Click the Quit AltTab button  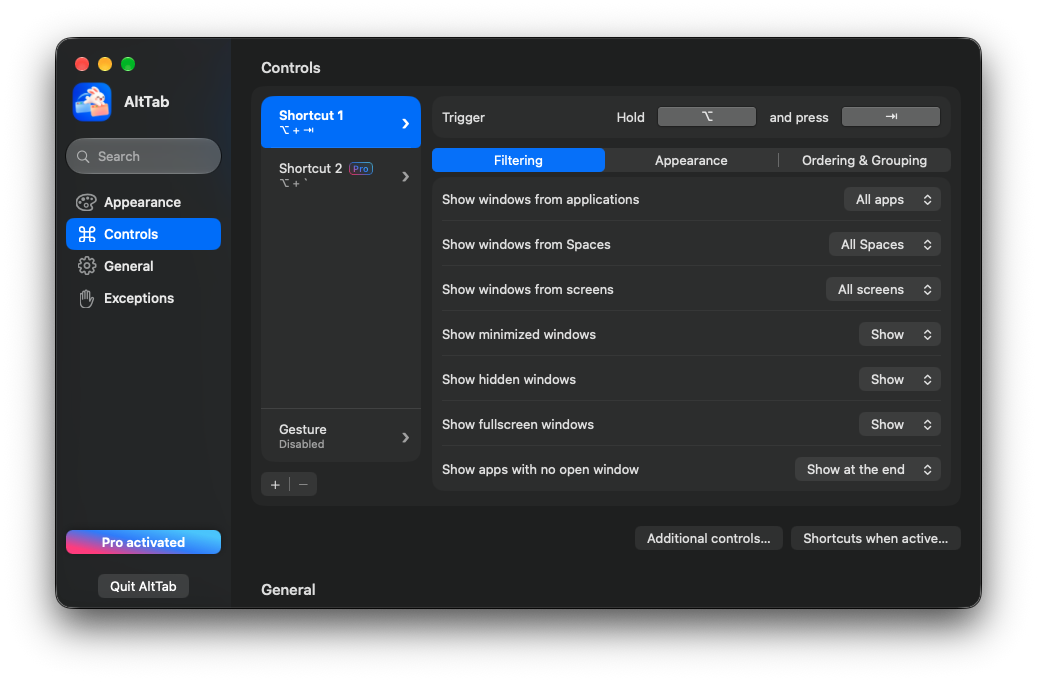pyautogui.click(x=144, y=587)
